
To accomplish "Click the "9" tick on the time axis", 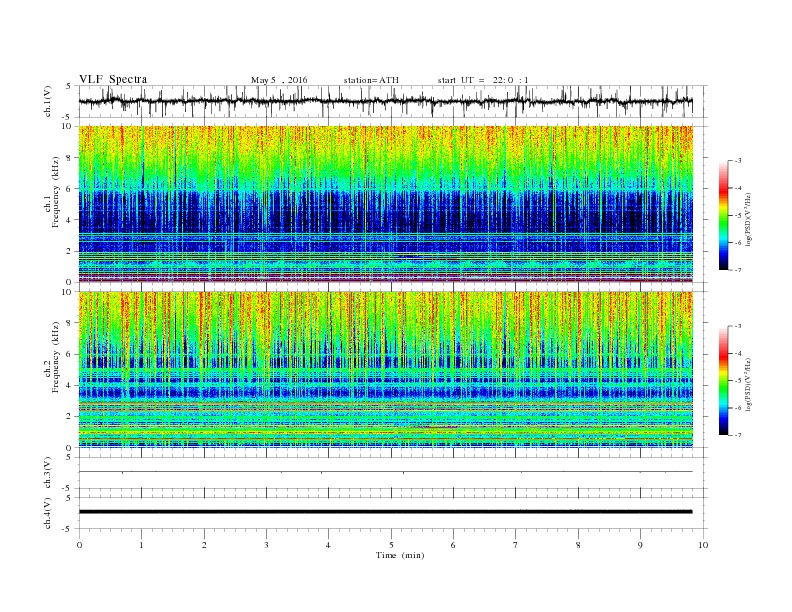I will (x=640, y=545).
